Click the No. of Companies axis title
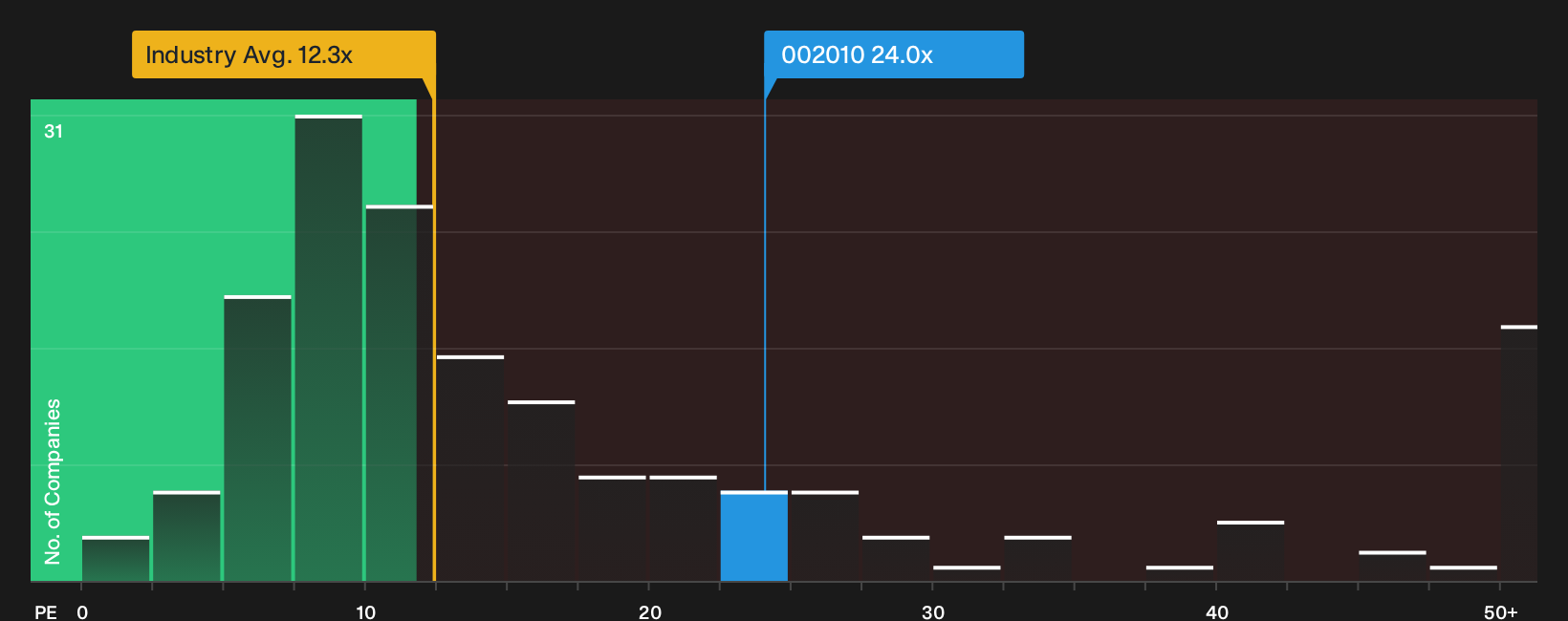This screenshot has height=621, width=1568. coord(53,481)
